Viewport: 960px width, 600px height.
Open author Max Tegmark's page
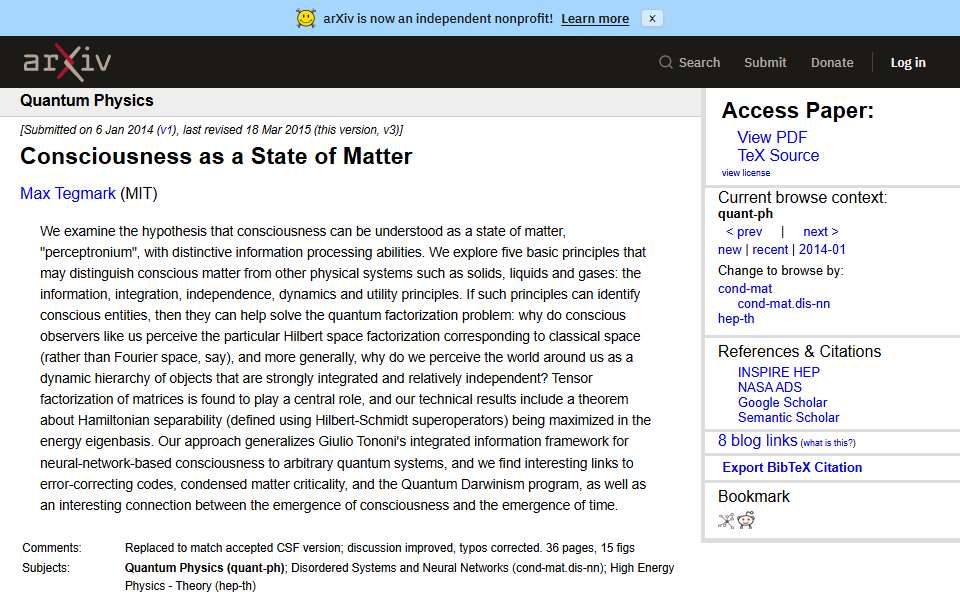click(68, 193)
